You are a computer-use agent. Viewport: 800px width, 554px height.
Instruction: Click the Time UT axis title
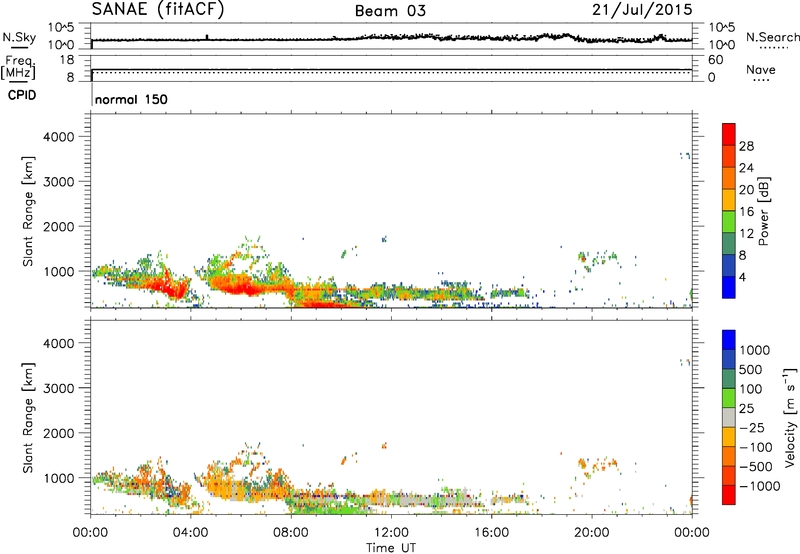[x=391, y=548]
